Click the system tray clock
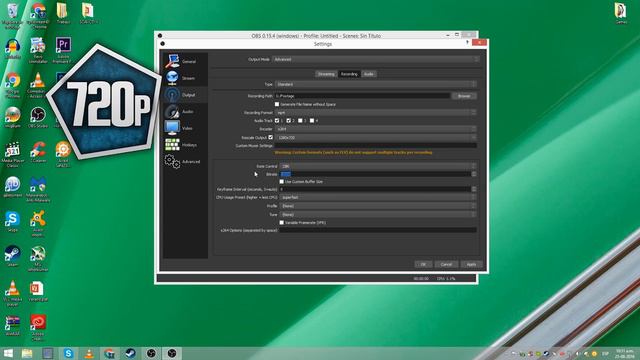Viewport: 640px width, 360px height. pyautogui.click(x=624, y=353)
